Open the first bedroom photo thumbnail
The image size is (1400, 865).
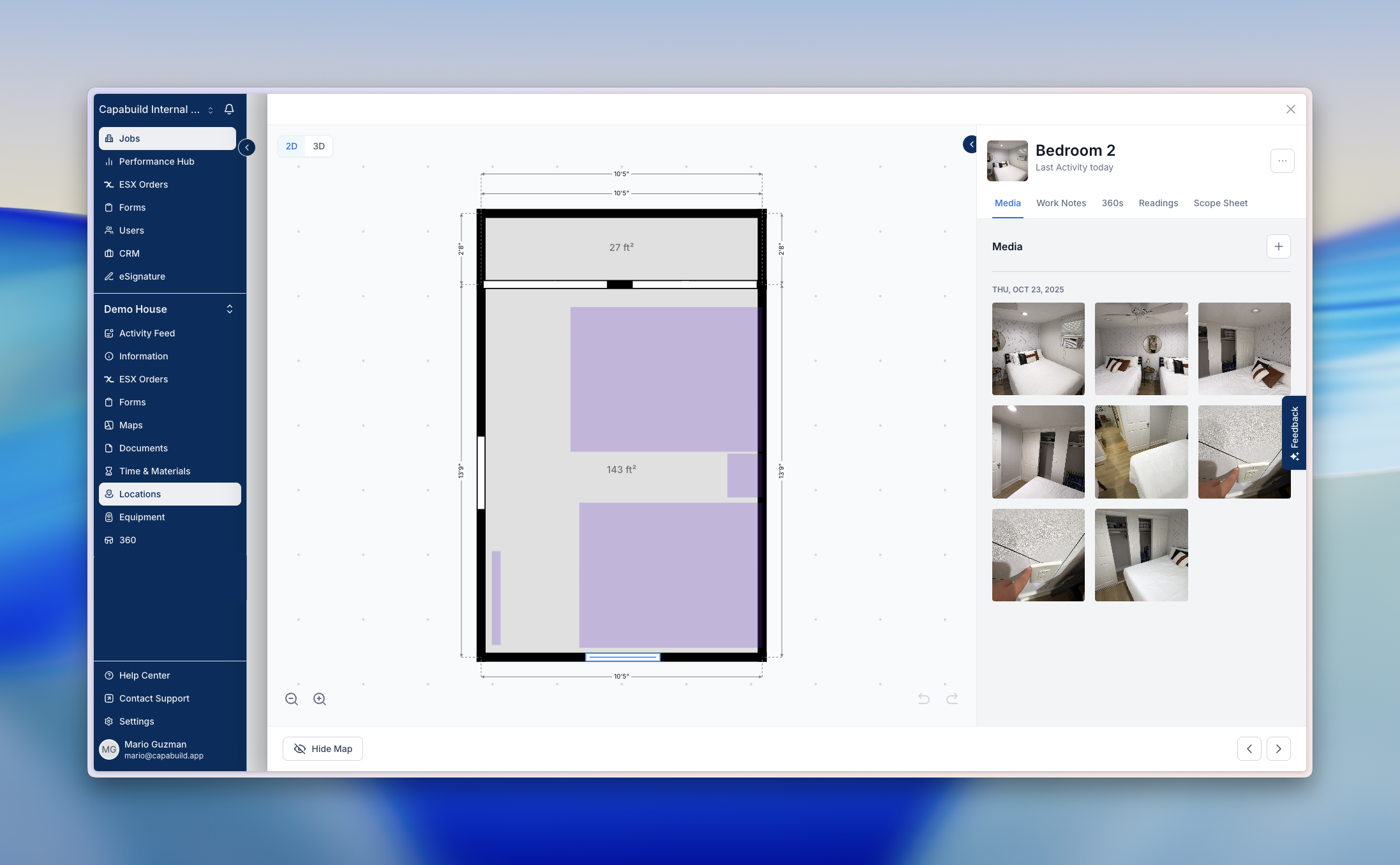[1038, 349]
